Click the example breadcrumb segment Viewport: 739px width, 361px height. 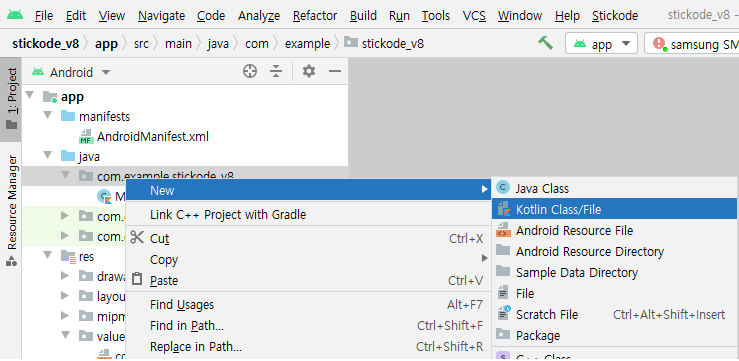pos(307,44)
